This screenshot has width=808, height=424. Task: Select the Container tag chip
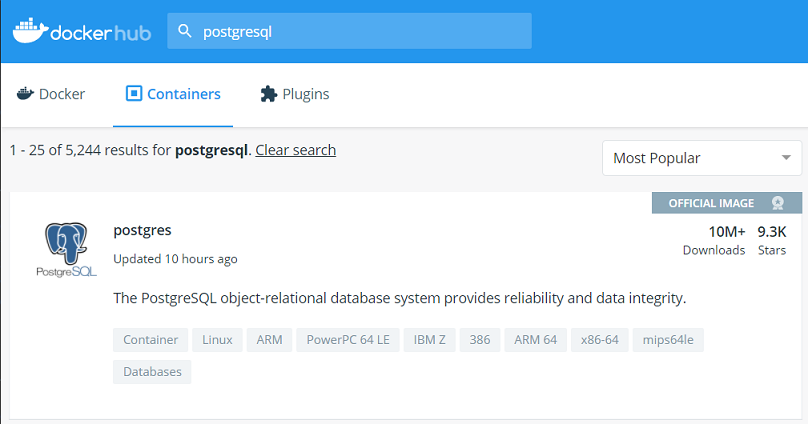(150, 340)
